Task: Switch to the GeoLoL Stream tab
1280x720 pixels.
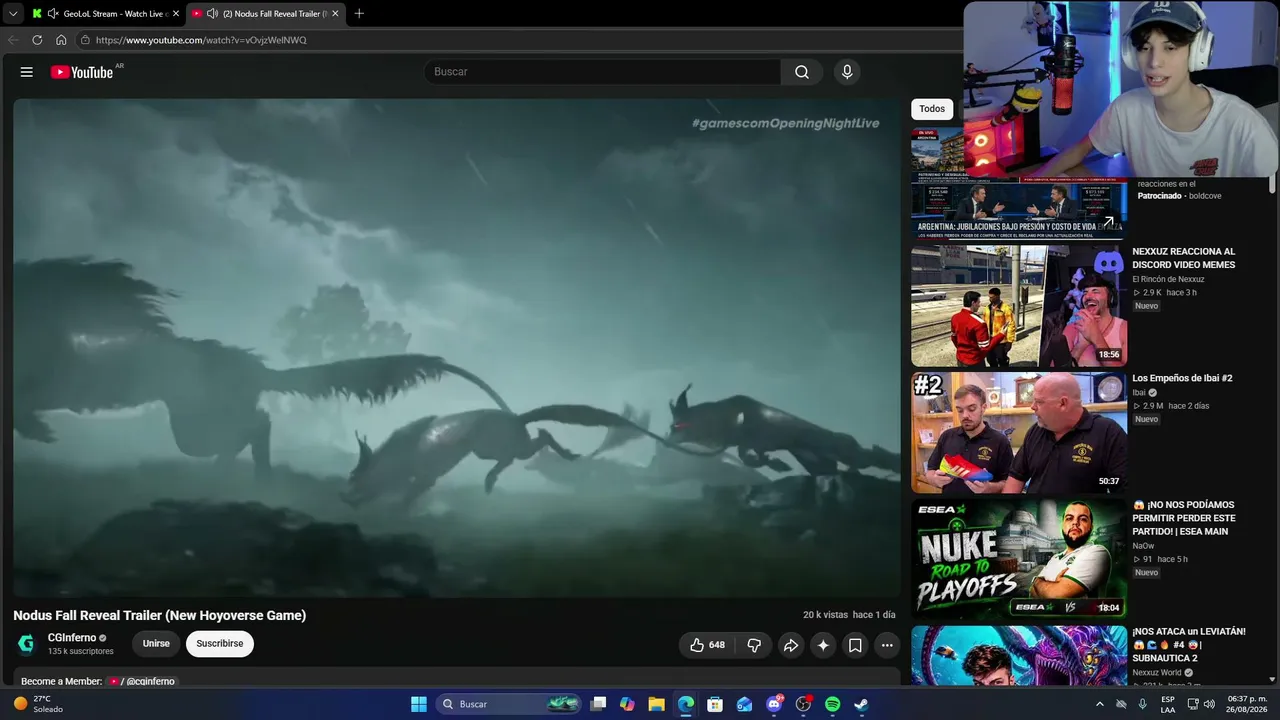Action: pos(105,14)
